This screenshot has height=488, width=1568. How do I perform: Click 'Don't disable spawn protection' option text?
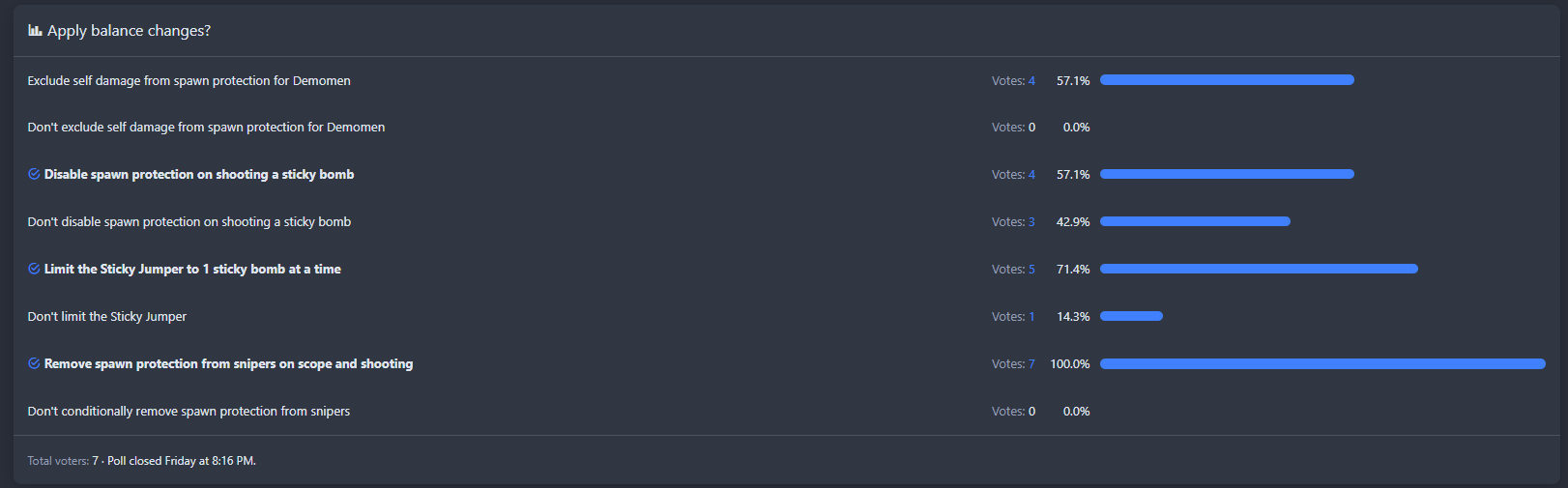[x=189, y=222]
